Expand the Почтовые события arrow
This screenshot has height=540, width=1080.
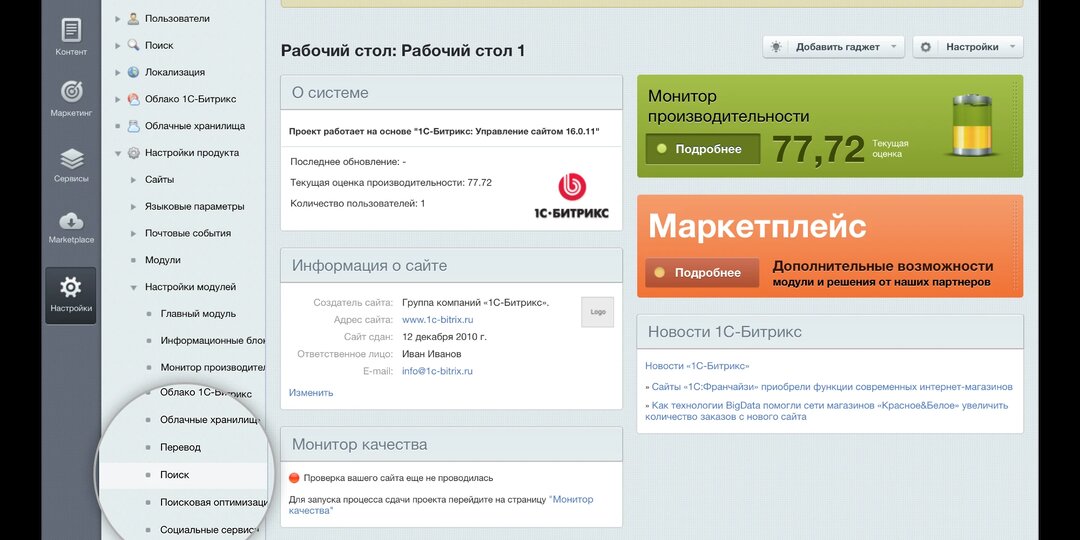(134, 233)
